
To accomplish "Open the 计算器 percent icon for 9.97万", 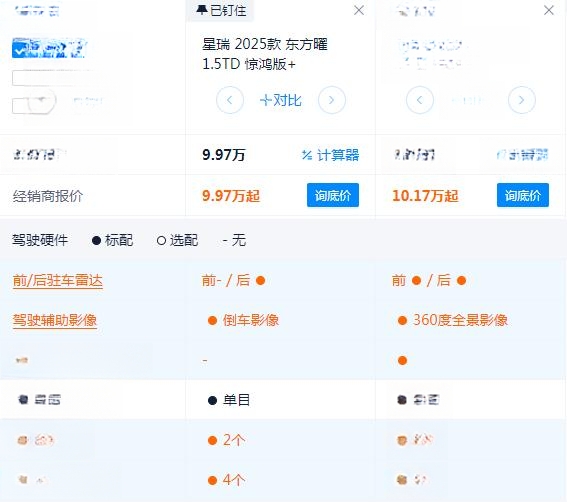I will [307, 155].
